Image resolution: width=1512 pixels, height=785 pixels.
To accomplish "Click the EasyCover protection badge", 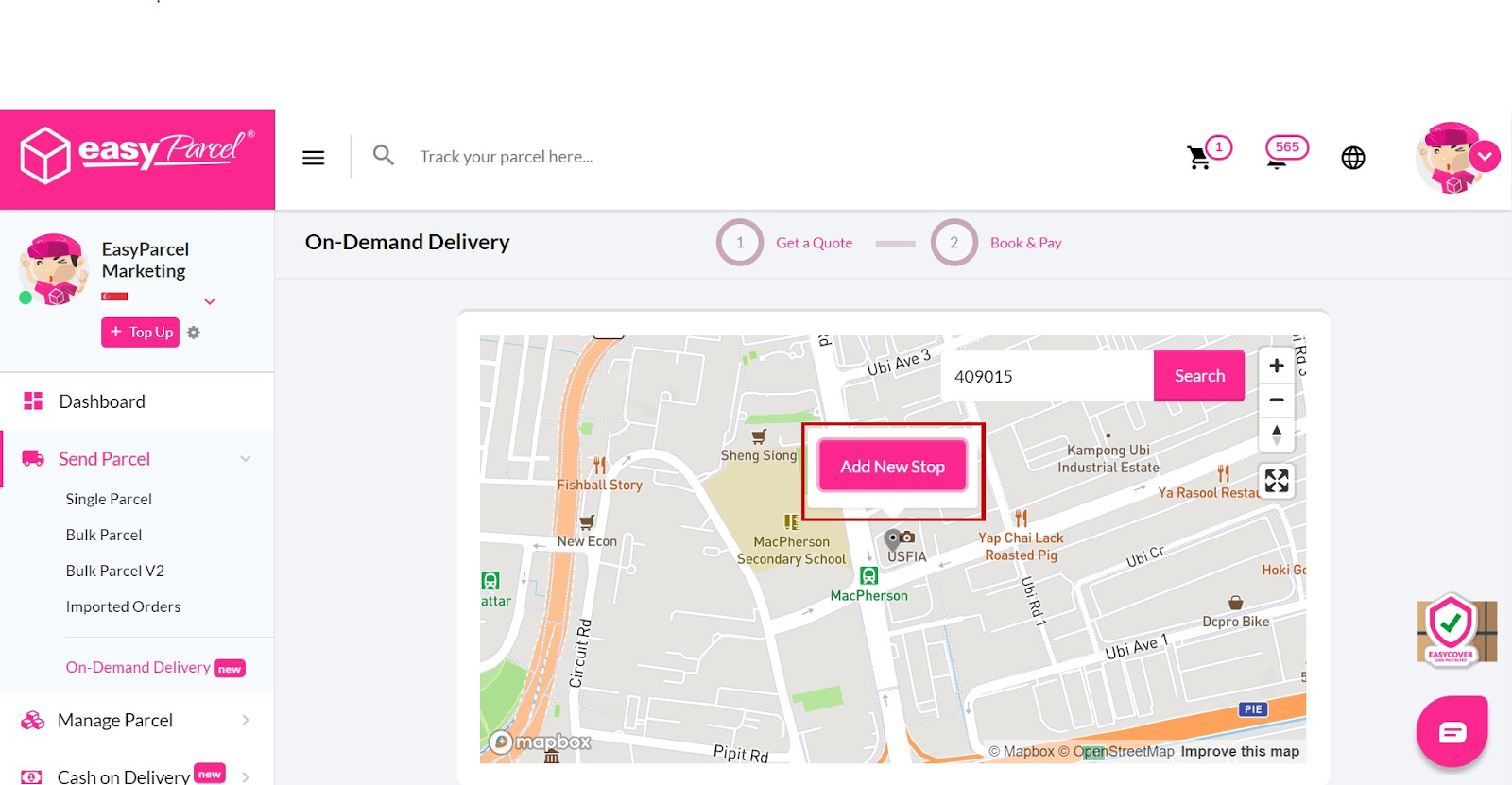I will pyautogui.click(x=1455, y=630).
